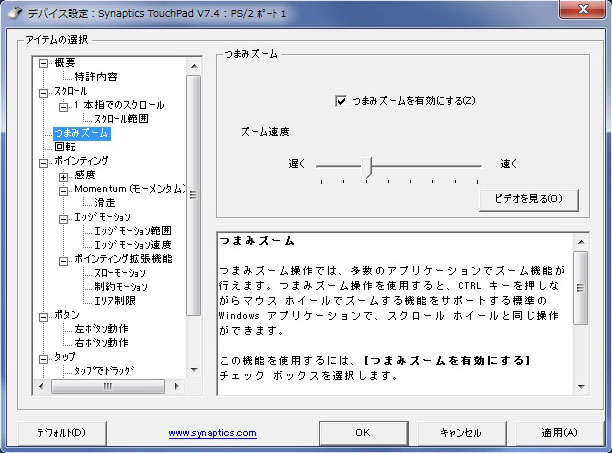Click tree vertical scrollbar thumb
The width and height of the screenshot is (612, 453).
click(x=194, y=195)
